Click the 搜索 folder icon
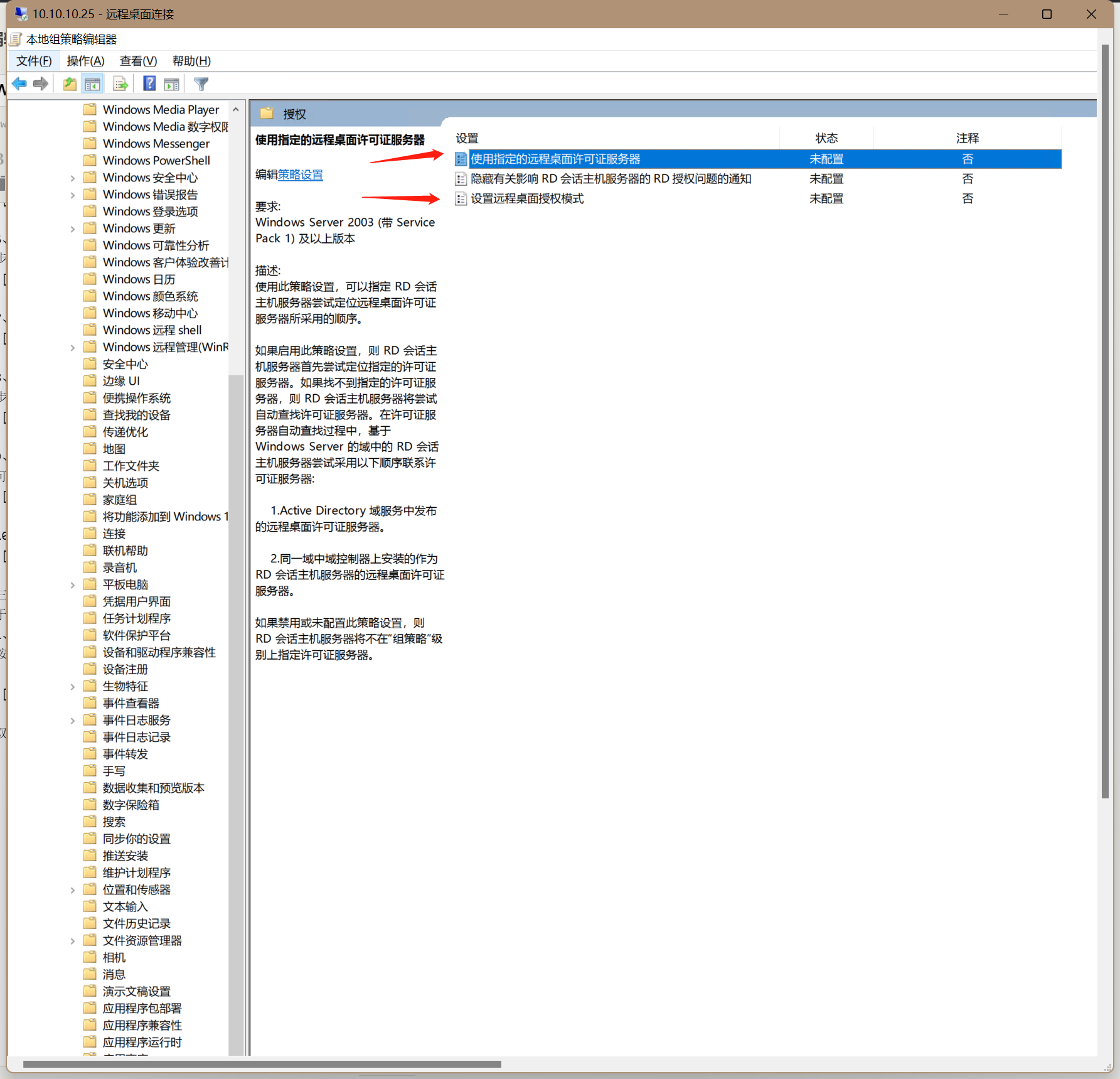The height and width of the screenshot is (1079, 1120). pyautogui.click(x=90, y=821)
